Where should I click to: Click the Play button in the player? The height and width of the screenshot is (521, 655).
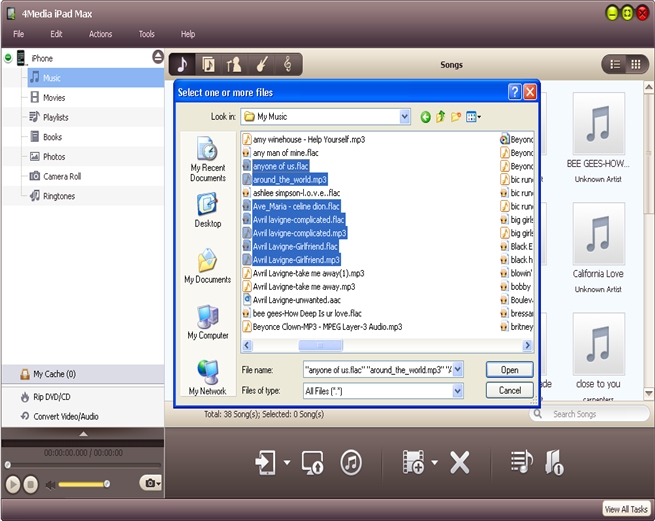pyautogui.click(x=13, y=484)
